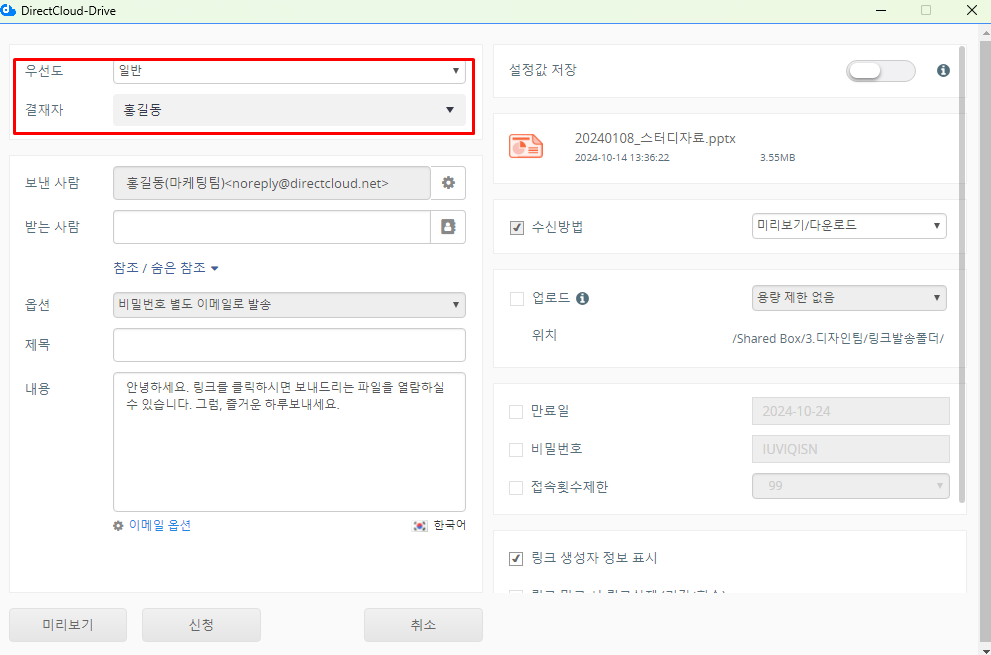
Task: Enable the 업로드 checkbox
Action: click(517, 298)
